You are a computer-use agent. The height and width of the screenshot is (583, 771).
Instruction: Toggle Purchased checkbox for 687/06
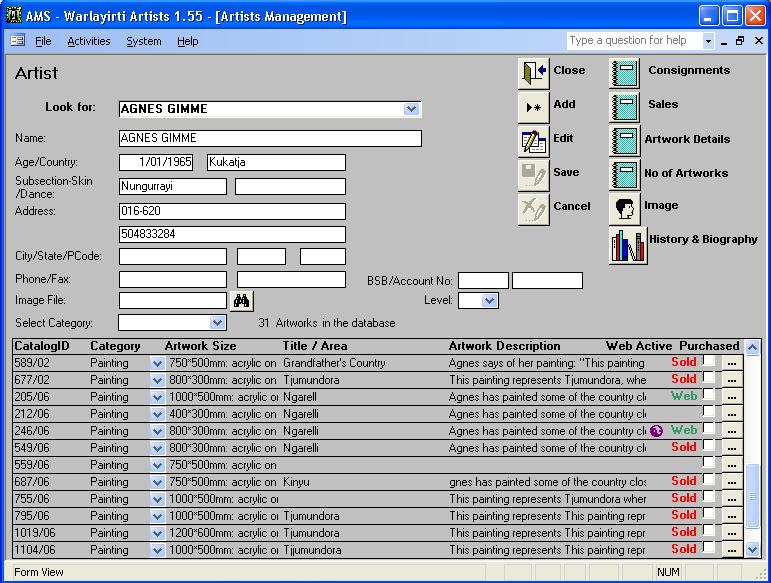tap(709, 479)
